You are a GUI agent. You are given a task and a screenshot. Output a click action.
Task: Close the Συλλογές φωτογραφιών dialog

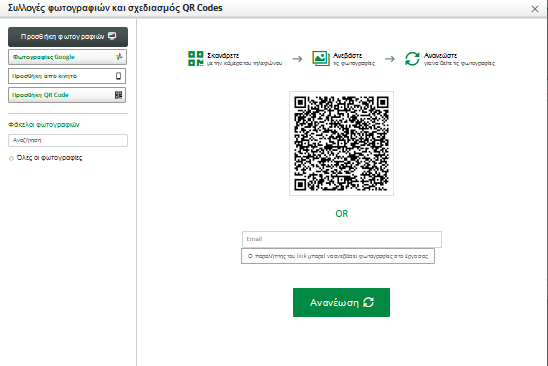(535, 9)
